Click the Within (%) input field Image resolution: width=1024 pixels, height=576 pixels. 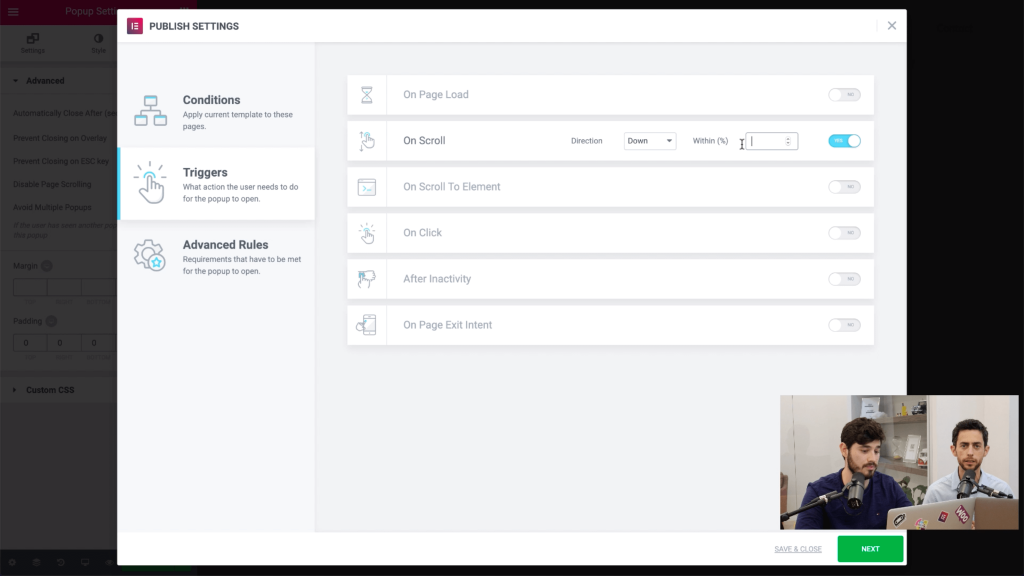tap(766, 141)
